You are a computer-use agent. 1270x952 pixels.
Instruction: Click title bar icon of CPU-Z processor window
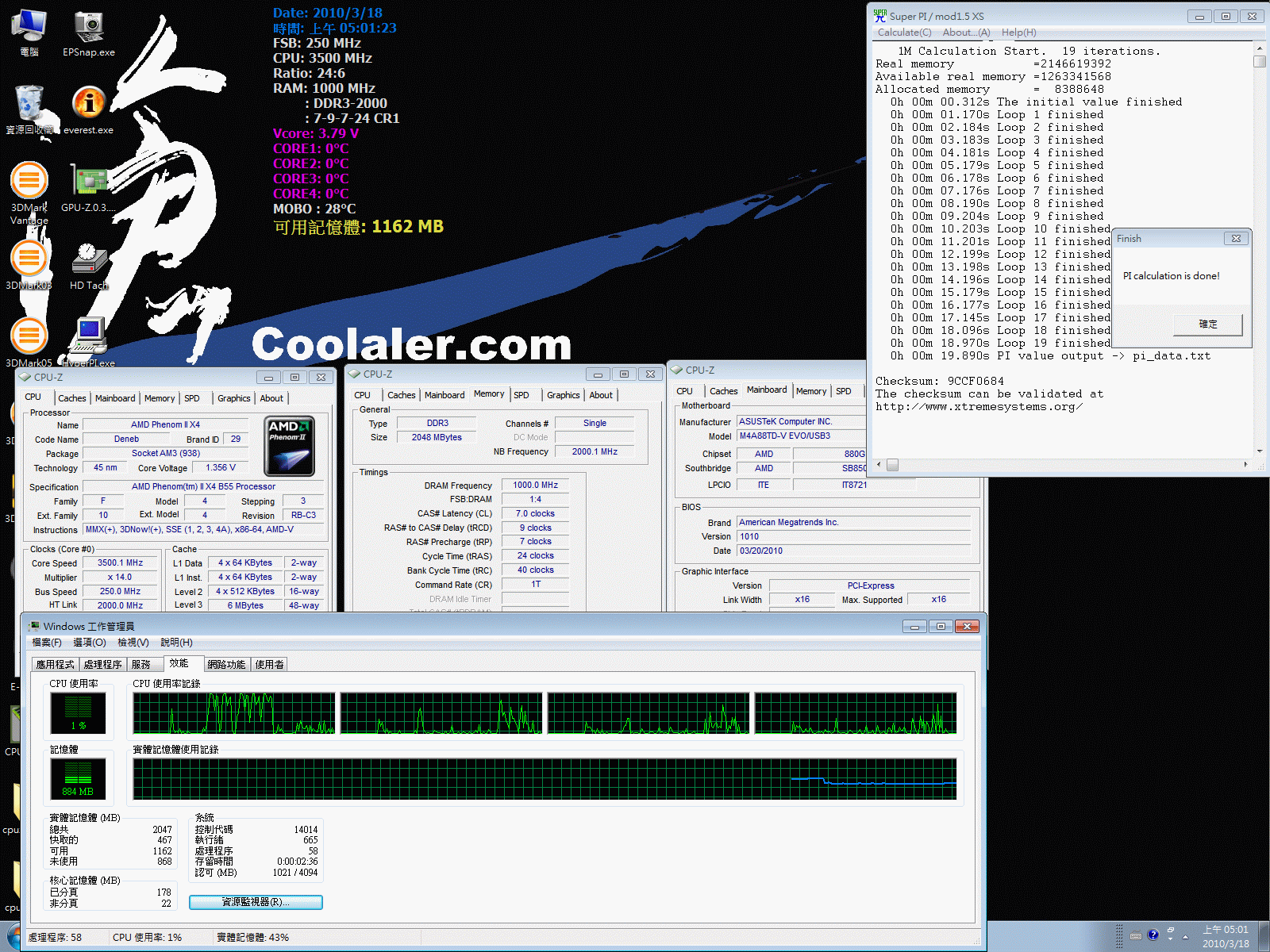pos(25,377)
